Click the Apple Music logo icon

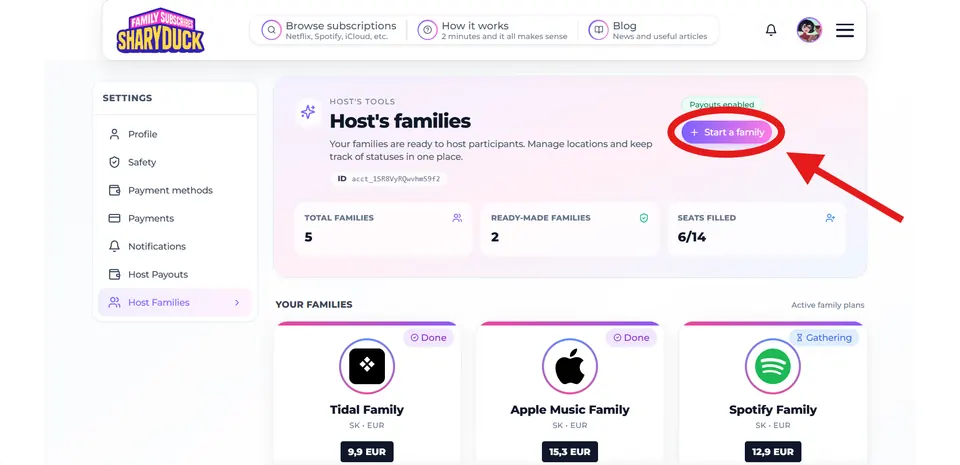tap(570, 366)
